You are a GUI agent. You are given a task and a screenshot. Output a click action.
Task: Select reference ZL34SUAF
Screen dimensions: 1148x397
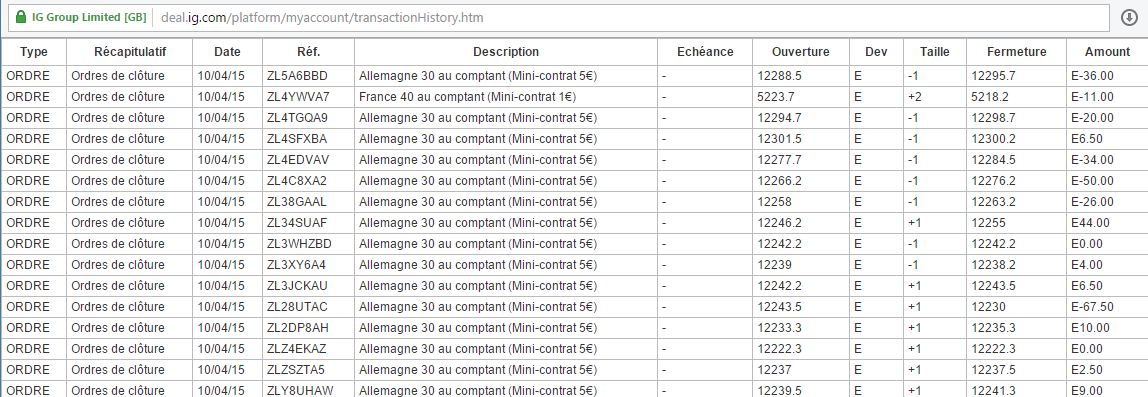[297, 223]
